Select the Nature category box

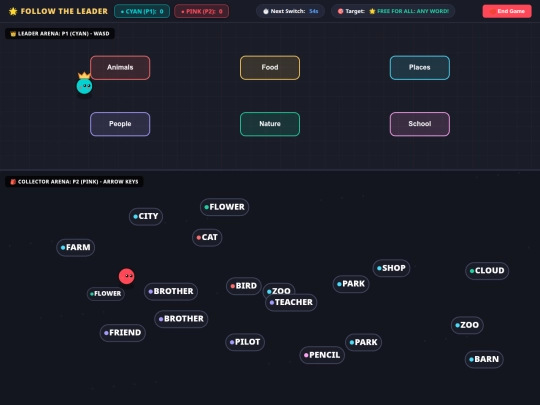click(270, 124)
